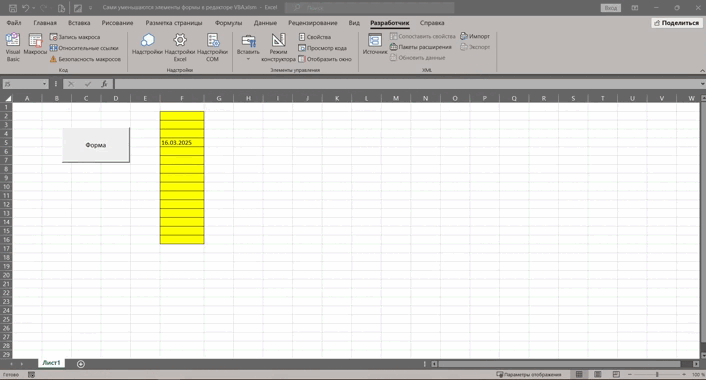Screen dimensions: 706x380
Task: Click the Вход sign-in button
Action: (x=611, y=8)
